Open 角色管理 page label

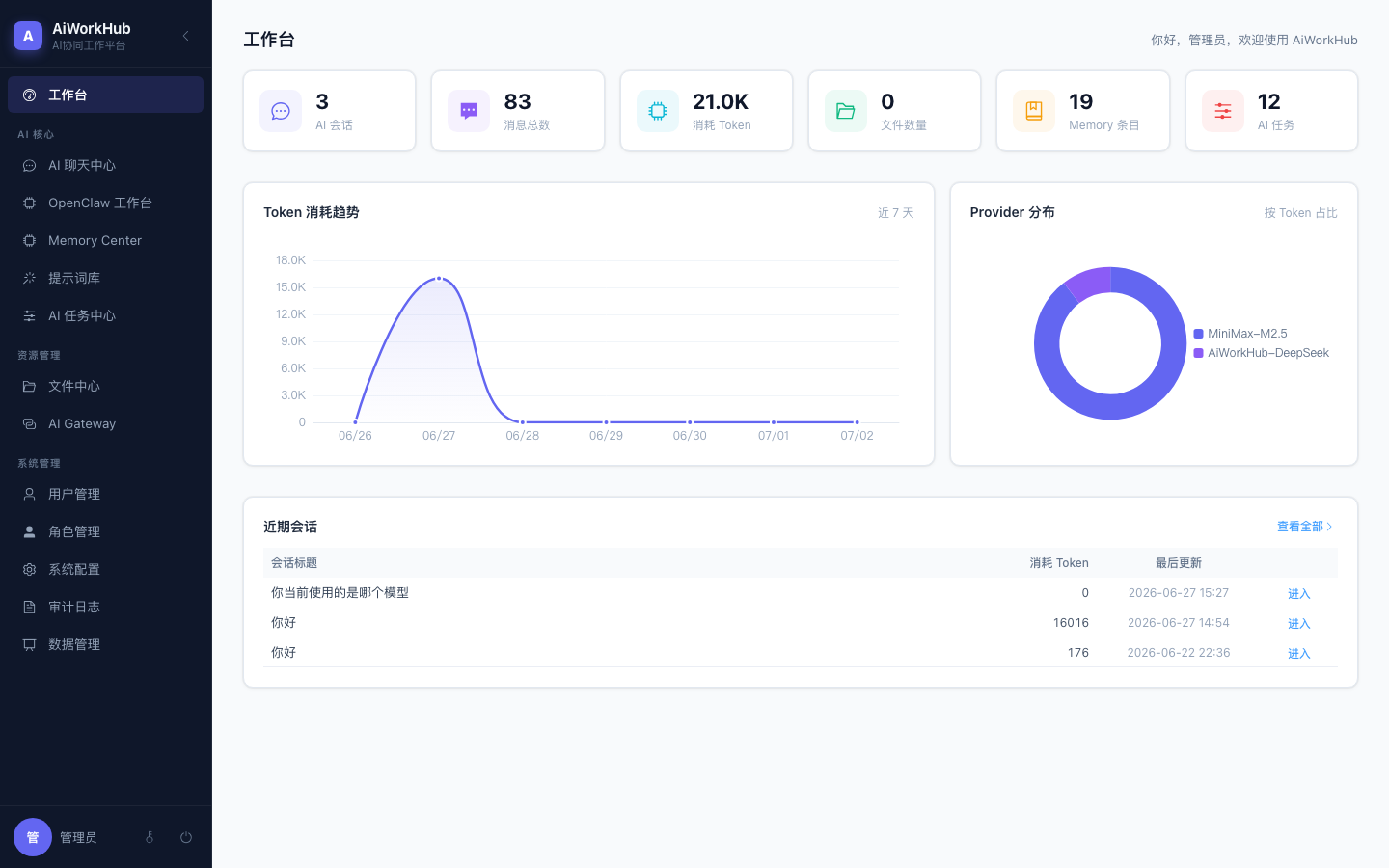(x=74, y=531)
